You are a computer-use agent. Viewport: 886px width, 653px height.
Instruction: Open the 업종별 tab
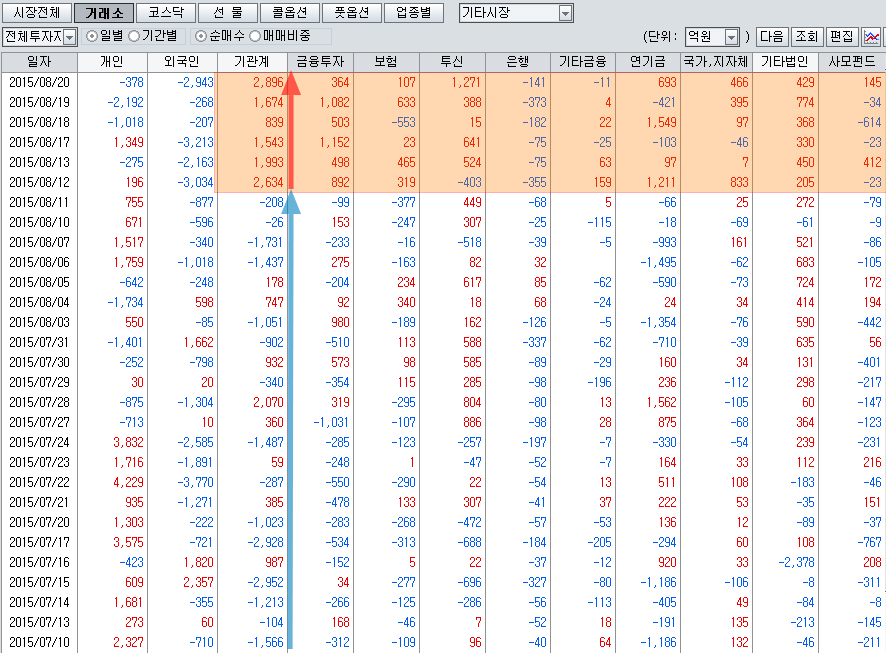414,13
